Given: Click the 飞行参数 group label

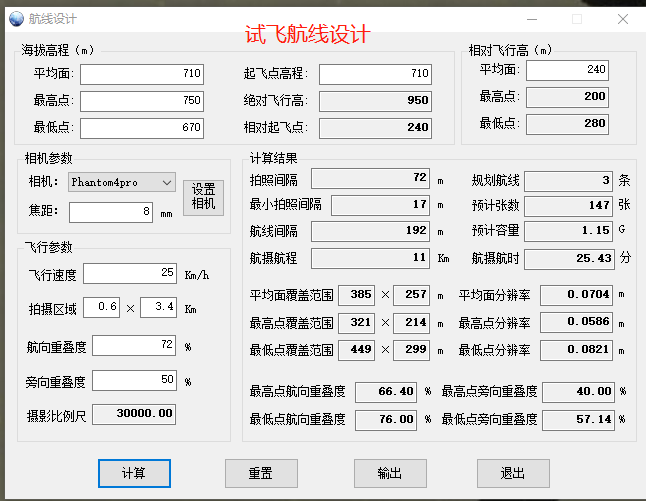Looking at the screenshot, I should (x=49, y=247).
